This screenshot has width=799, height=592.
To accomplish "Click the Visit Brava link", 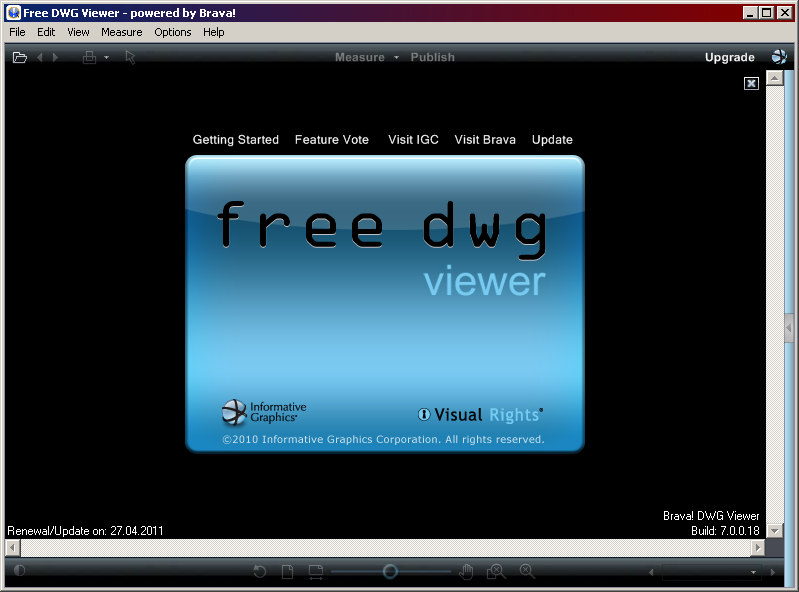I will click(485, 140).
